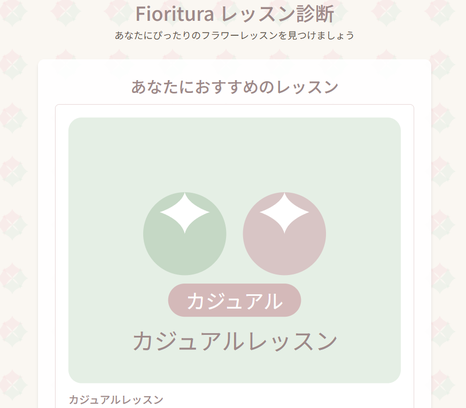
Task: Select the green circle flower icon
Action: tap(185, 234)
